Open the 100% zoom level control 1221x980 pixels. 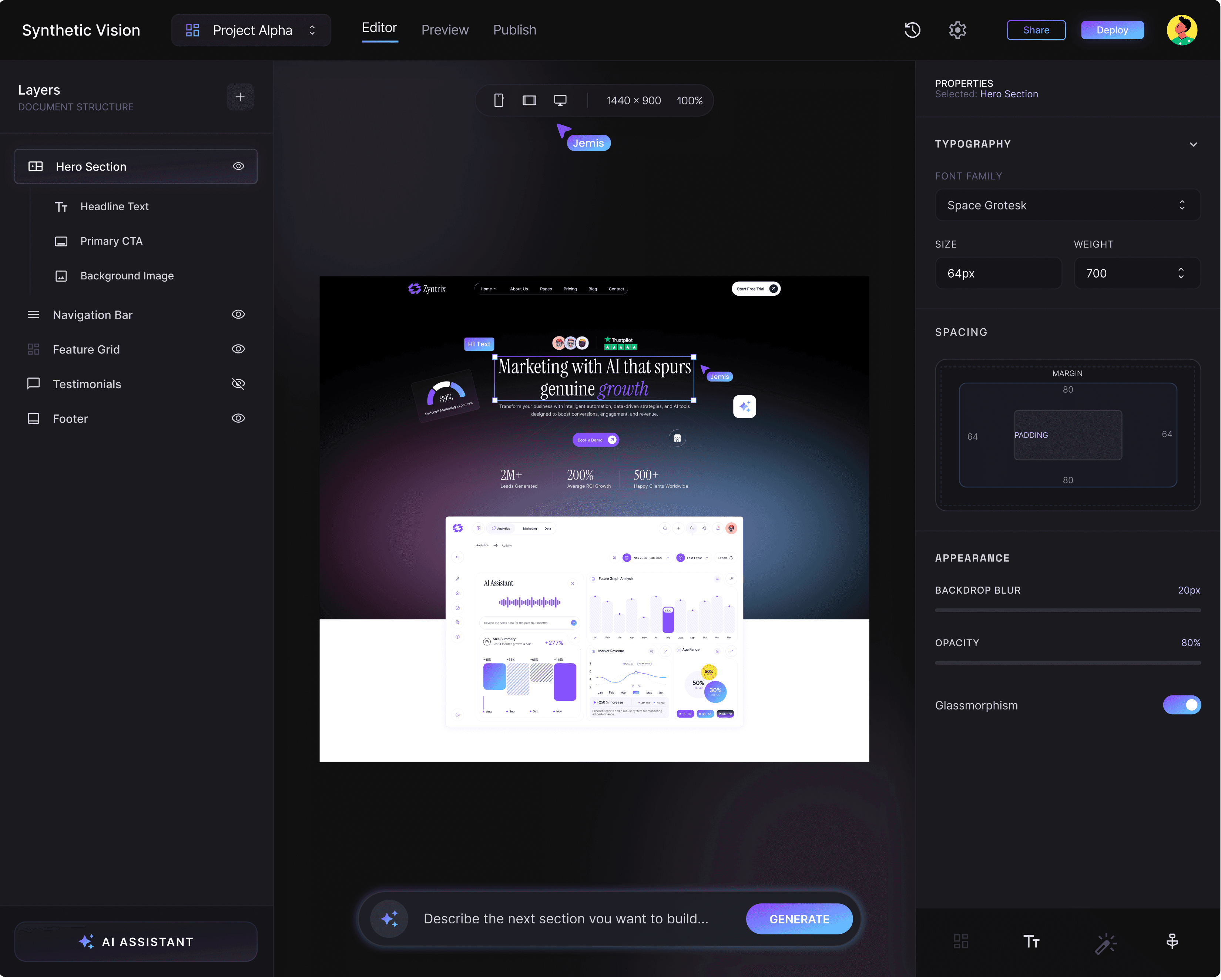[689, 101]
